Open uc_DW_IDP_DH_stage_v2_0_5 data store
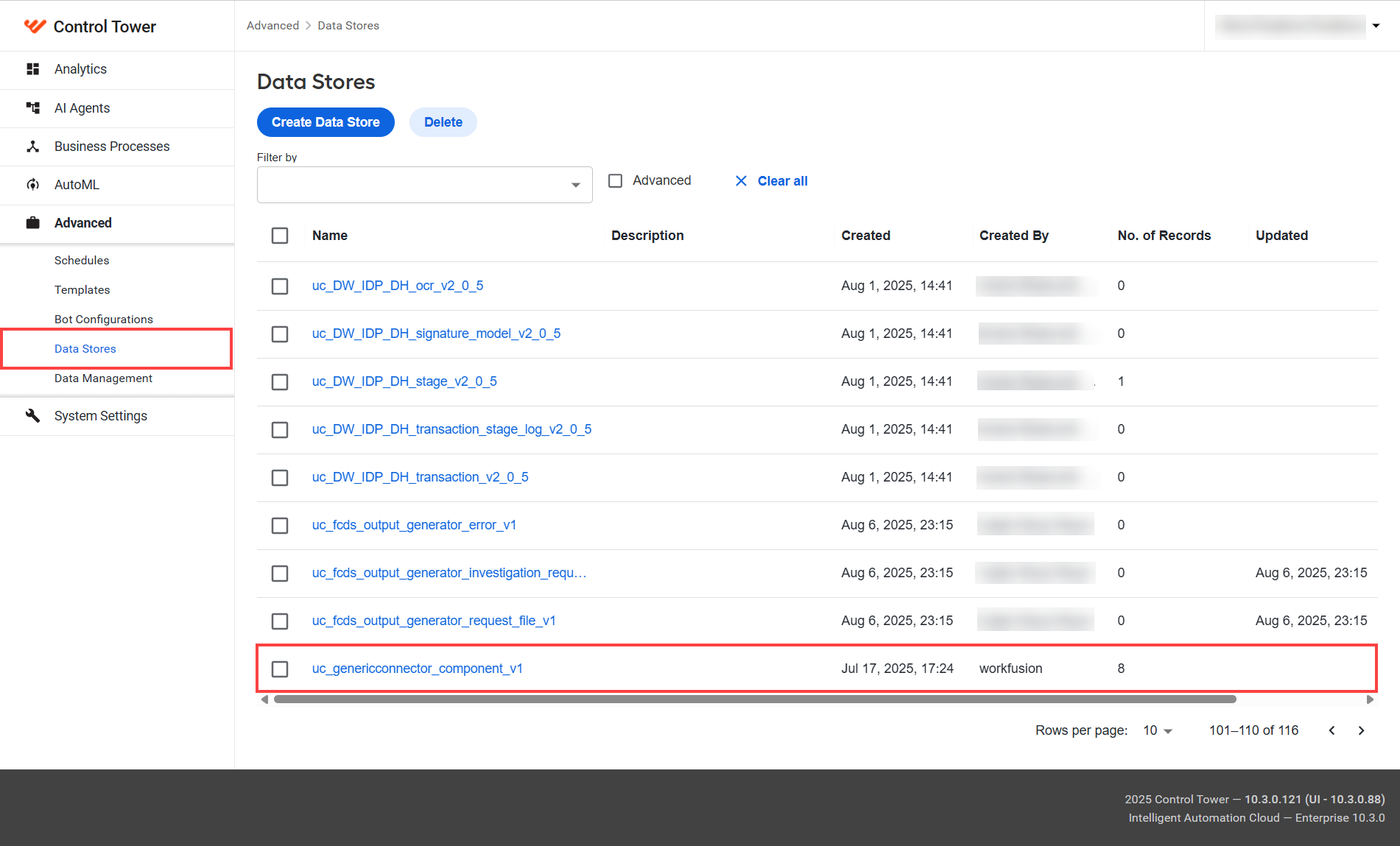This screenshot has width=1400, height=846. coord(404,381)
